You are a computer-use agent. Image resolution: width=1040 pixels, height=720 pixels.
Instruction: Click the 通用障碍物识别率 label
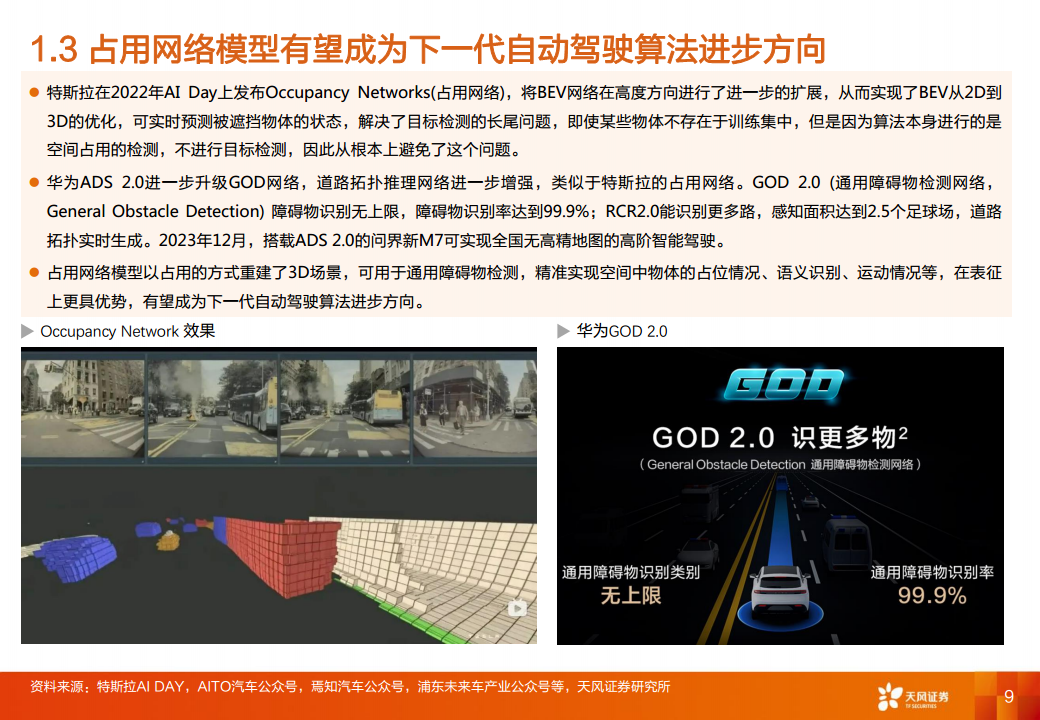[x=932, y=572]
